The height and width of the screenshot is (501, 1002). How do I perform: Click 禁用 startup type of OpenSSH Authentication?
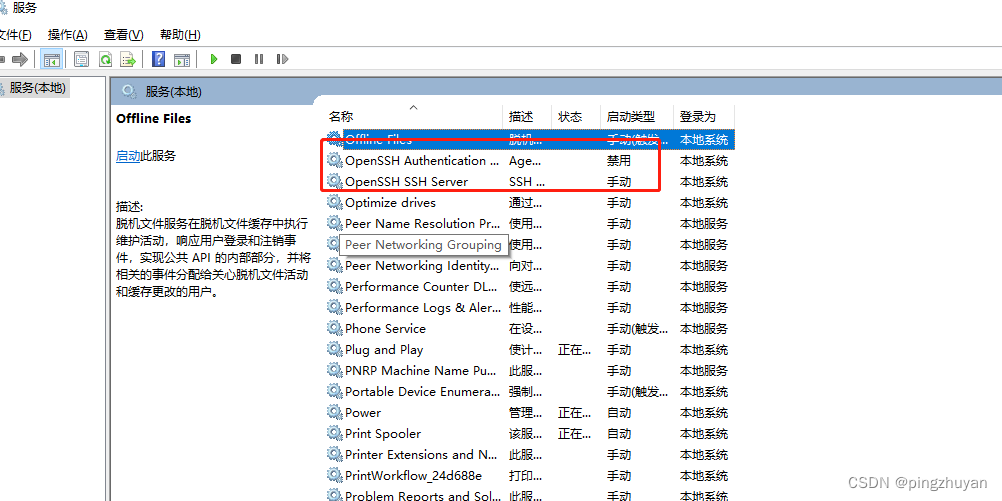[619, 160]
